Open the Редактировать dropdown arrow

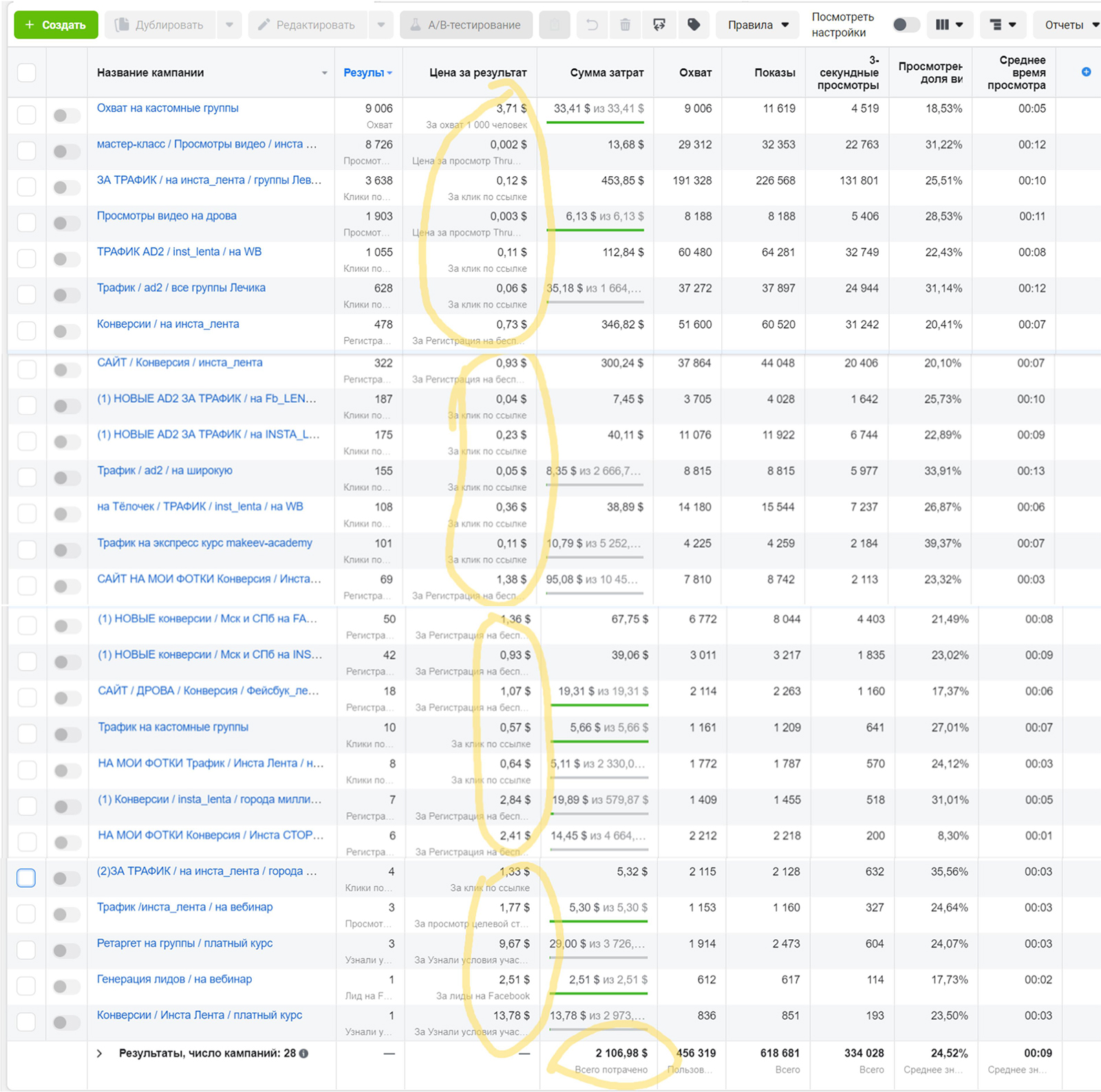[x=381, y=25]
